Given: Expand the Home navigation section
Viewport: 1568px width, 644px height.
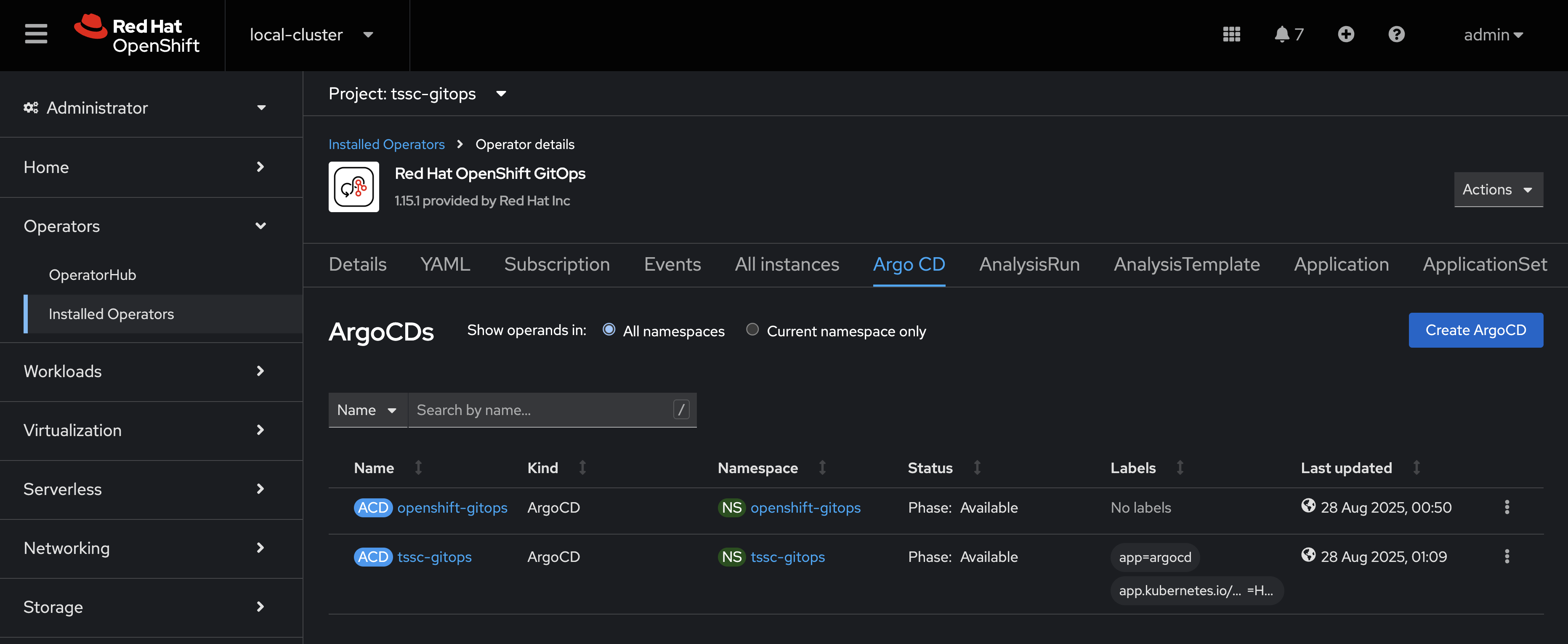Looking at the screenshot, I should (x=145, y=167).
